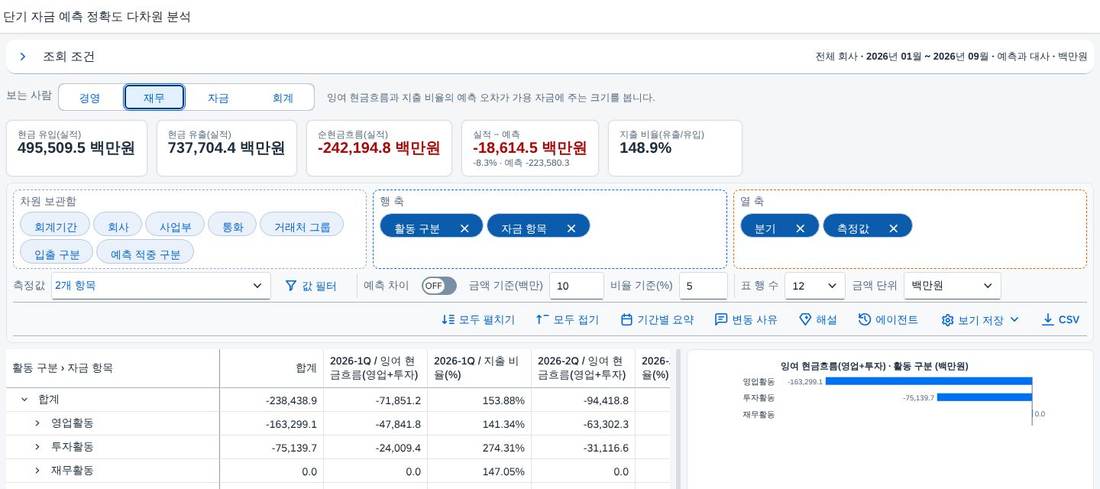Switch to the 경영 viewer tab

(x=90, y=98)
